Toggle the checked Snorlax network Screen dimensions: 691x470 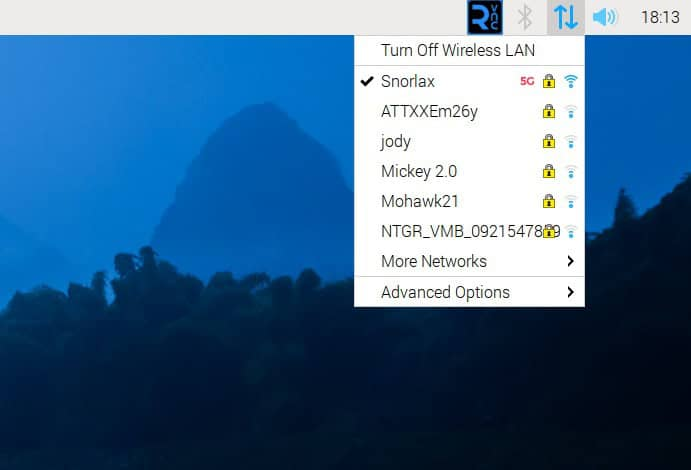[408, 81]
